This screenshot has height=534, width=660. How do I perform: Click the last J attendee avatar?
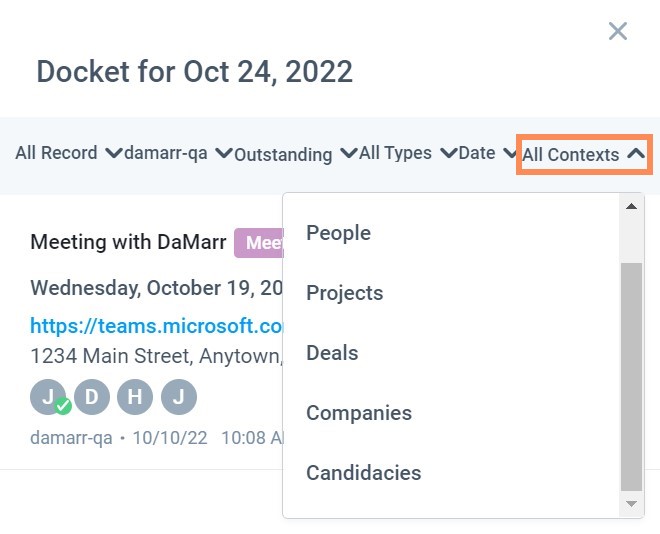coord(178,397)
